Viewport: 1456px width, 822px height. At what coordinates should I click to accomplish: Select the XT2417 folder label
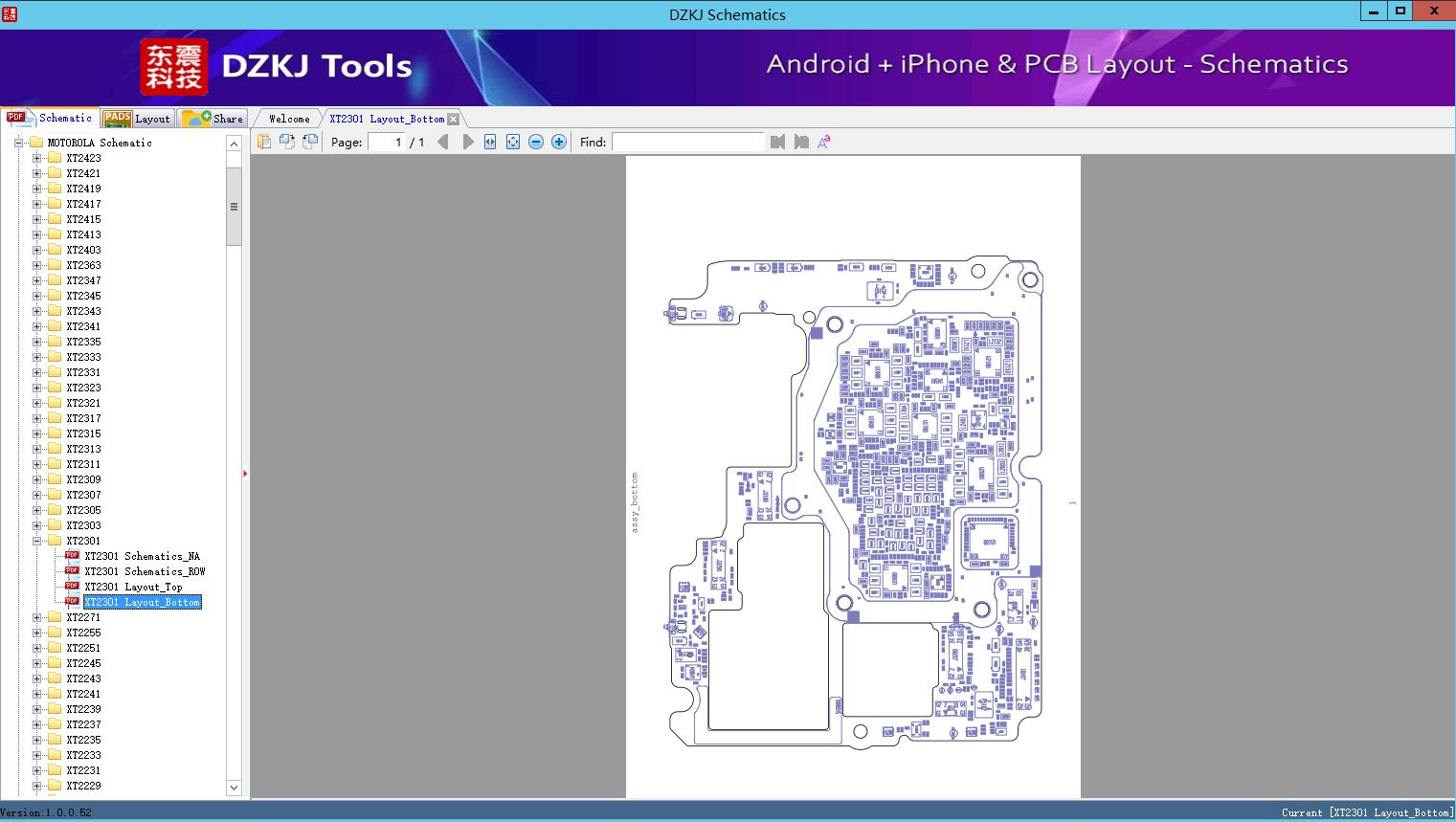83,204
